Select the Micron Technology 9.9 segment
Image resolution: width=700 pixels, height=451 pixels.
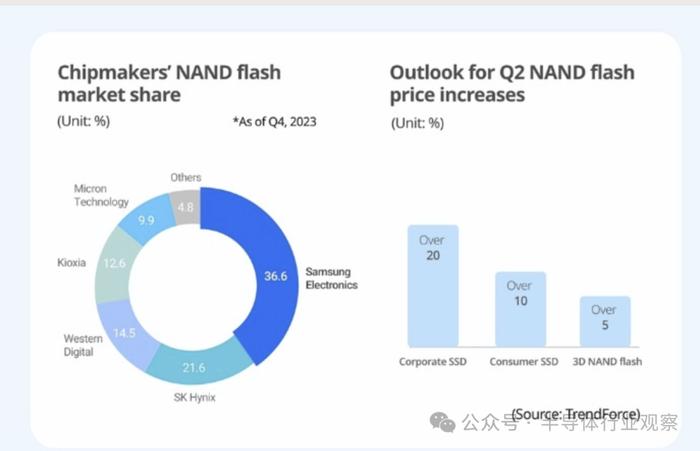[147, 220]
